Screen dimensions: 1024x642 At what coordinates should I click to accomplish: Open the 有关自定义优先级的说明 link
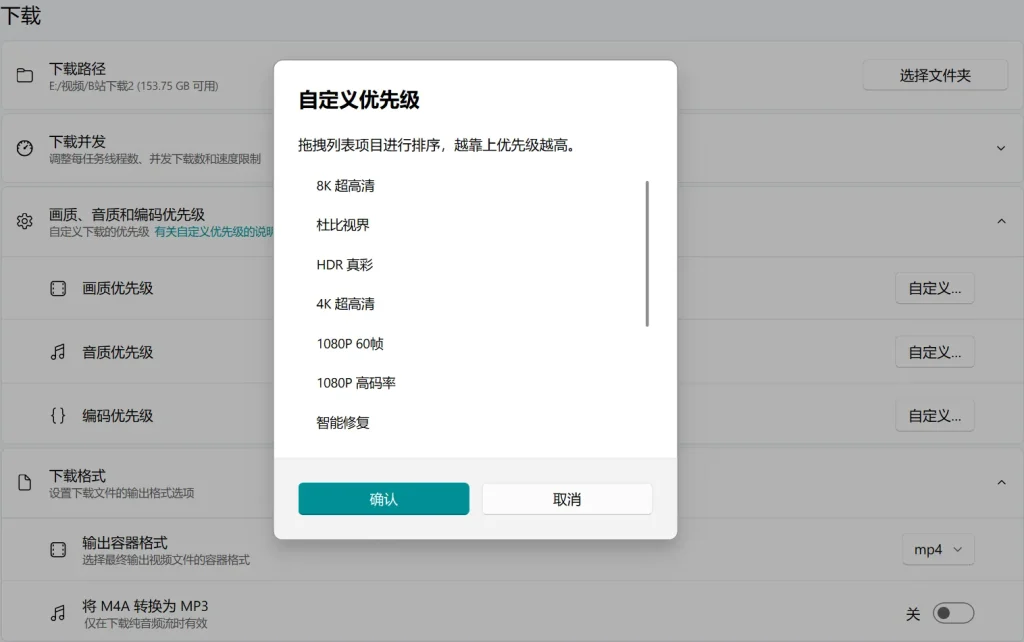pos(214,232)
